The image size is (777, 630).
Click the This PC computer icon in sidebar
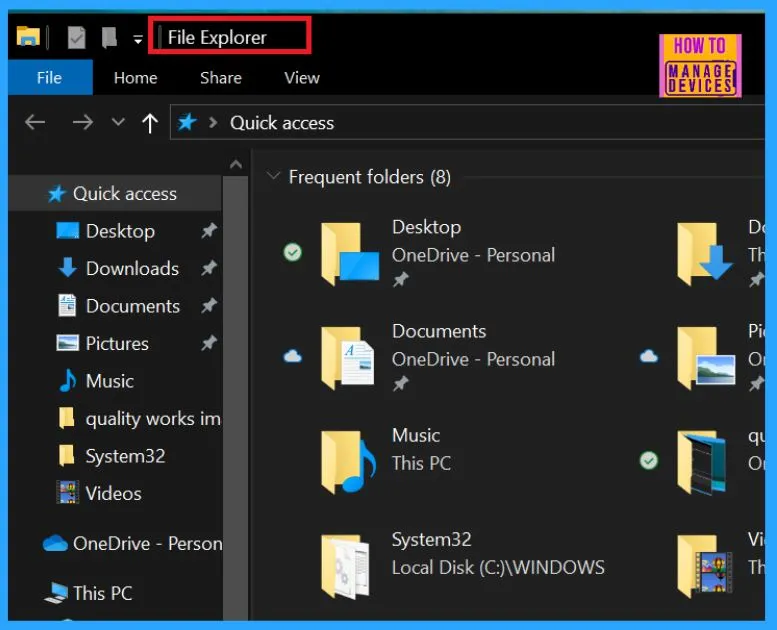click(56, 593)
